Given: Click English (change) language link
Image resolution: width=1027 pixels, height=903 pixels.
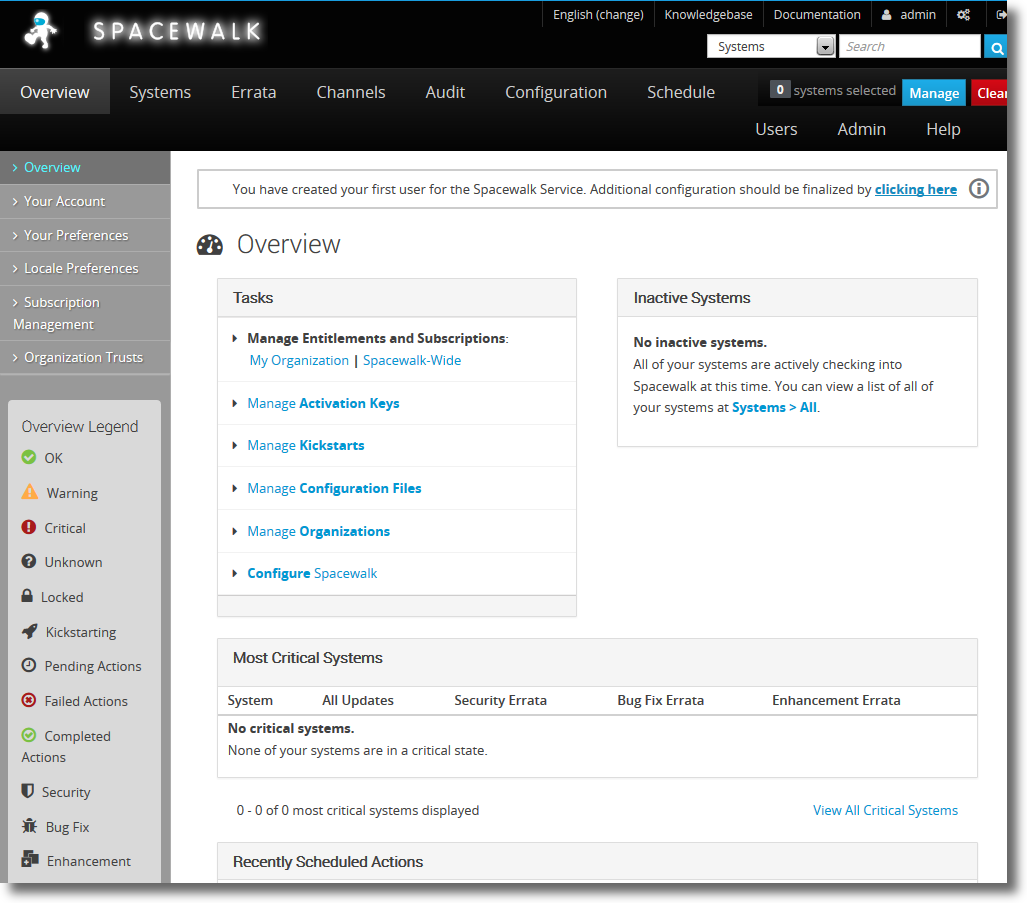Looking at the screenshot, I should (598, 14).
